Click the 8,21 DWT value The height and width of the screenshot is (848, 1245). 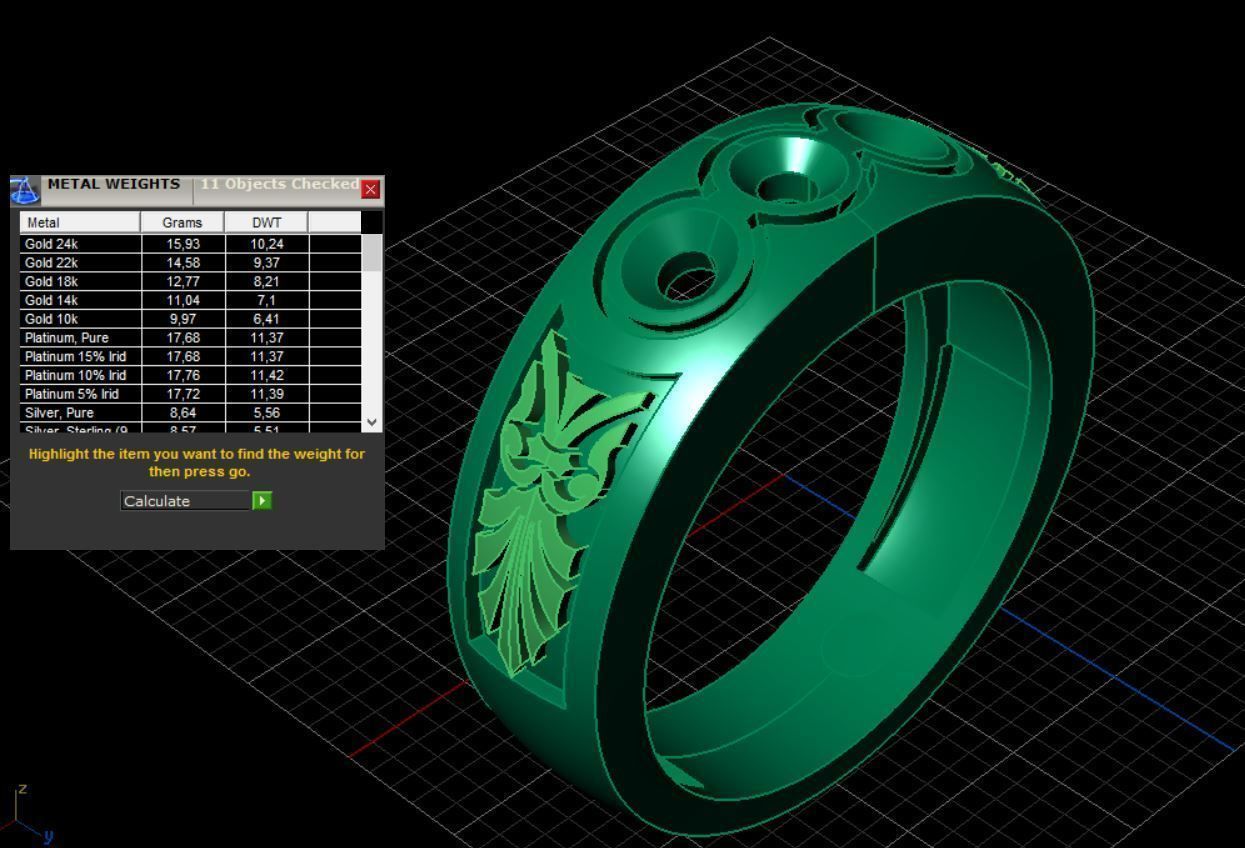pos(266,282)
